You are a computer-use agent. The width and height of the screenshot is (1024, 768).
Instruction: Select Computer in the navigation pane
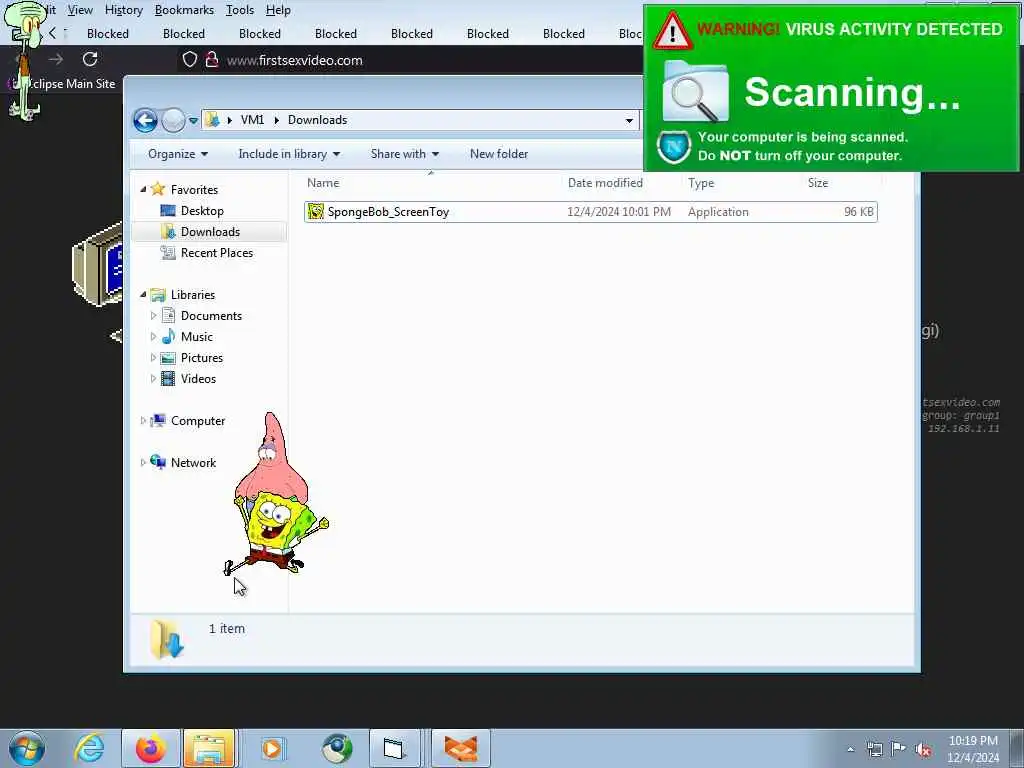(x=198, y=421)
